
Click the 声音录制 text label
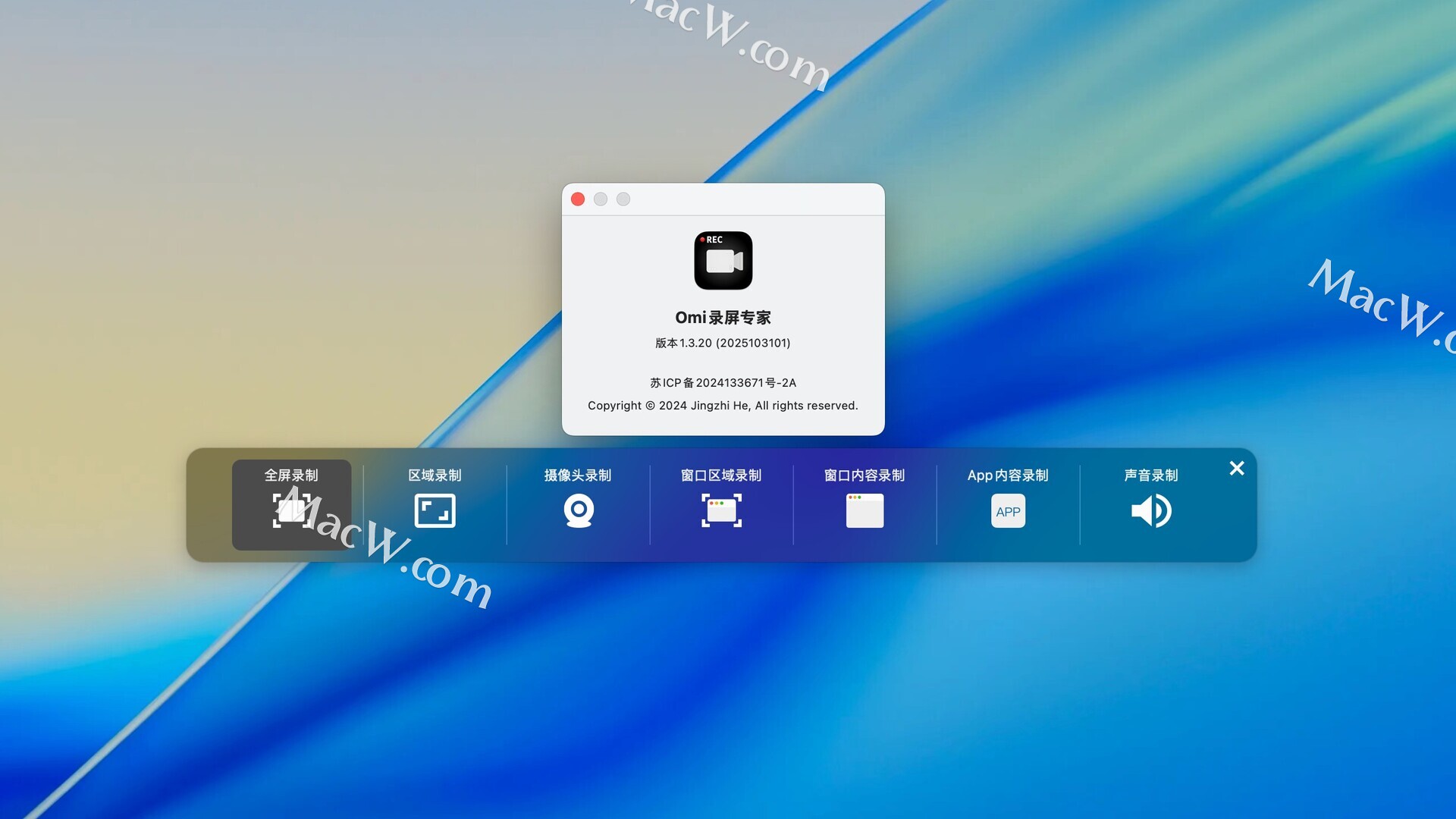[1151, 475]
